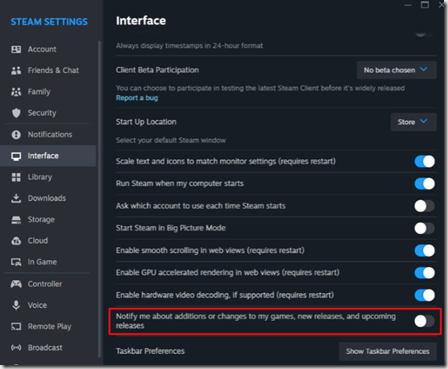Select Cloud settings section

click(48, 241)
